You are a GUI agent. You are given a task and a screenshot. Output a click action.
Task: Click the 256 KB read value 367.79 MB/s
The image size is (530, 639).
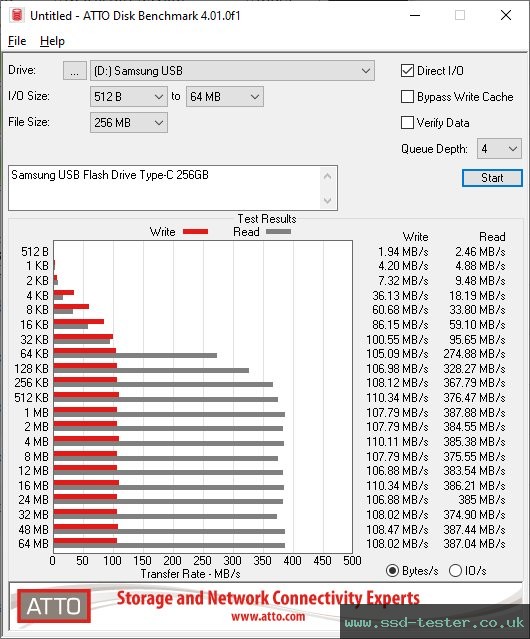pyautogui.click(x=474, y=383)
